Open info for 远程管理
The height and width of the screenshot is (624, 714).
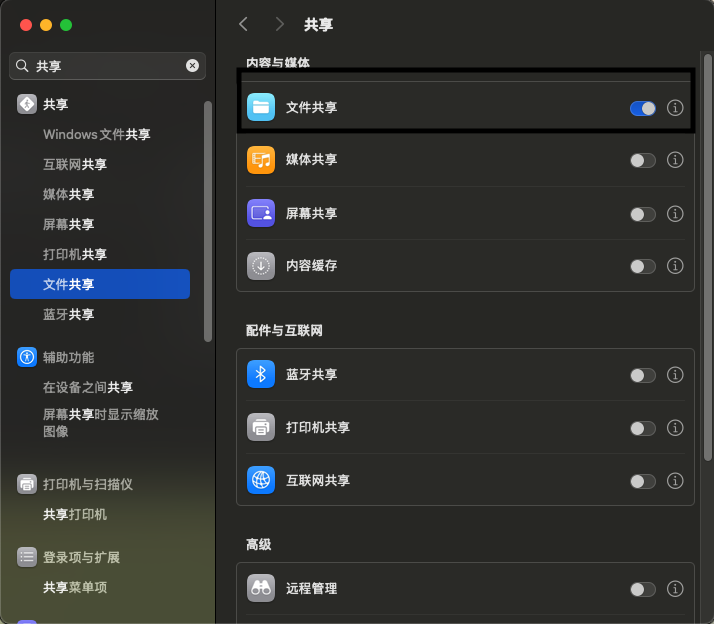click(675, 588)
